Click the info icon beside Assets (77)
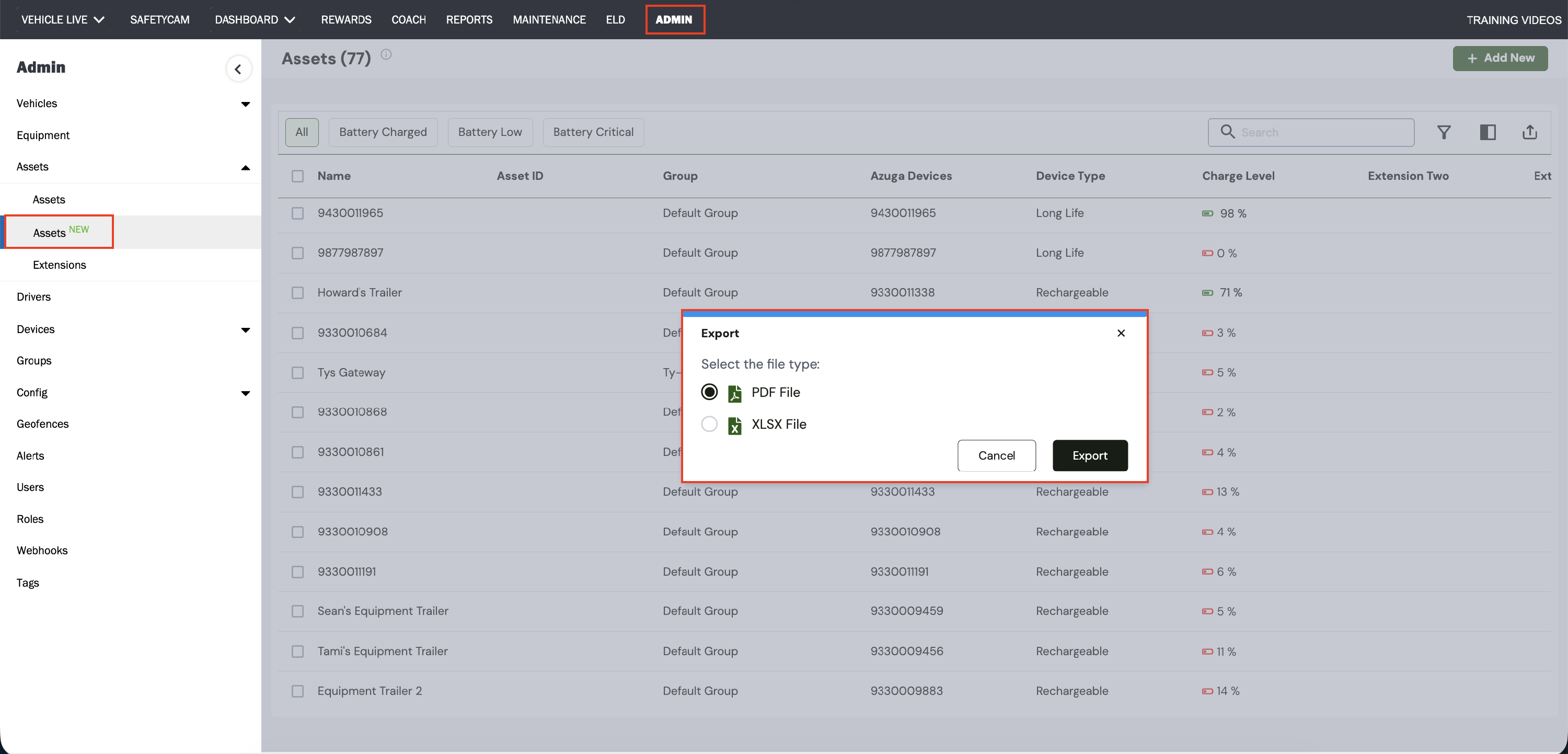This screenshot has height=754, width=1568. point(386,55)
